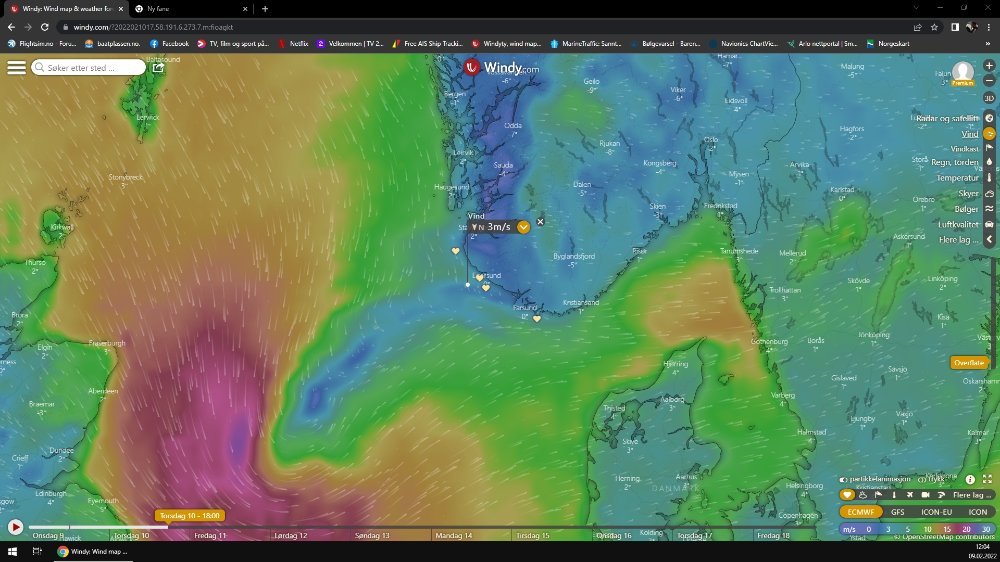Focus the 'Søker etter sted' search field
The height and width of the screenshot is (562, 1000).
89,67
